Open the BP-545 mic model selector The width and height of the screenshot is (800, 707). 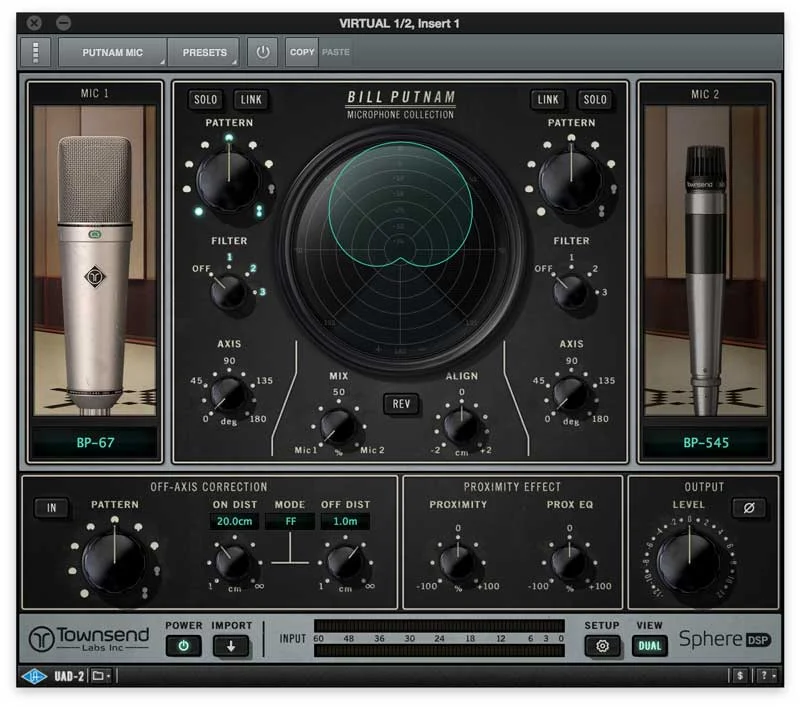point(705,442)
